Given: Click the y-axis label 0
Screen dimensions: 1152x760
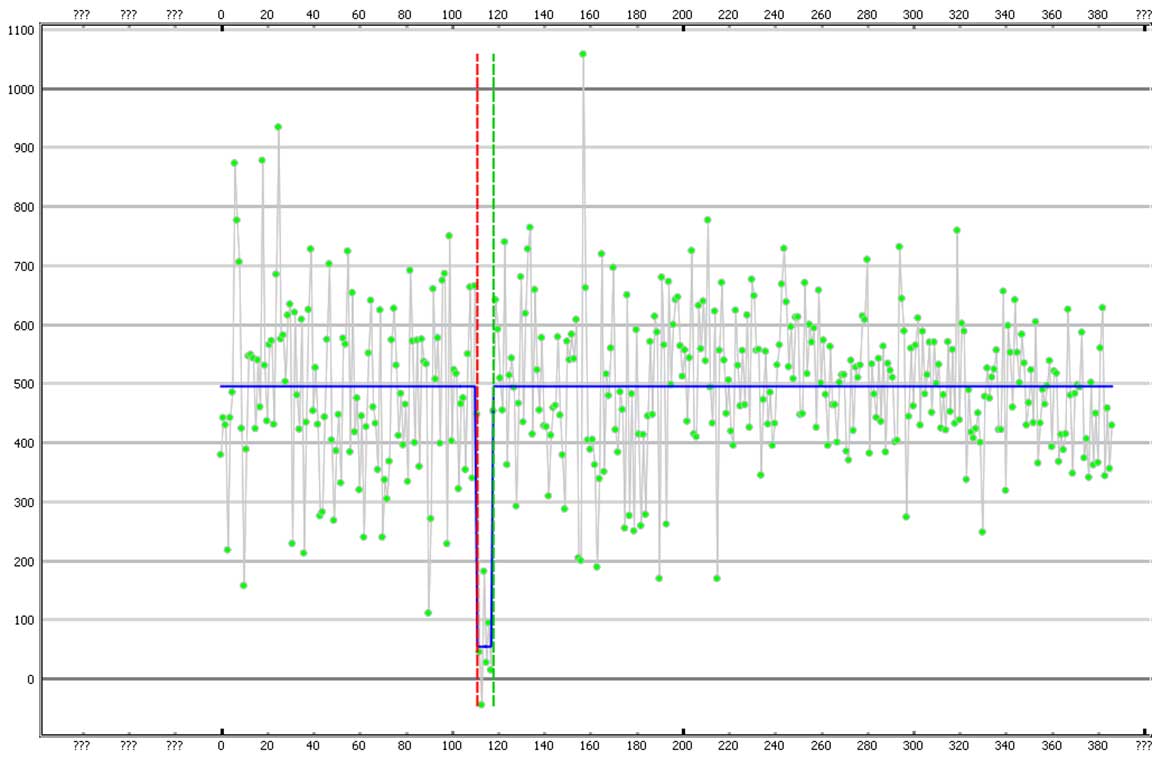Looking at the screenshot, I should pos(30,679).
